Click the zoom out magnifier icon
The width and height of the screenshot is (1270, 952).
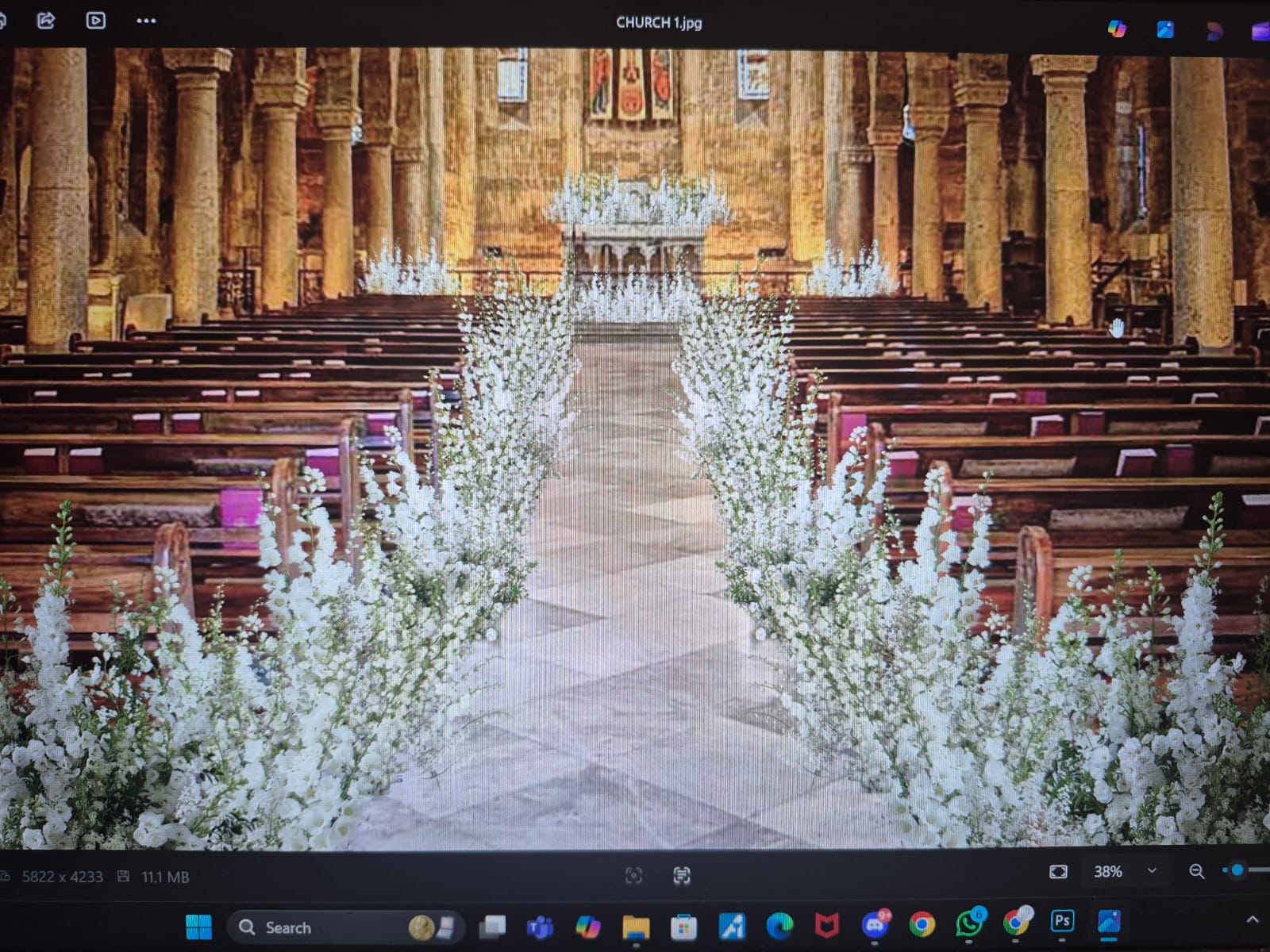click(x=1197, y=872)
